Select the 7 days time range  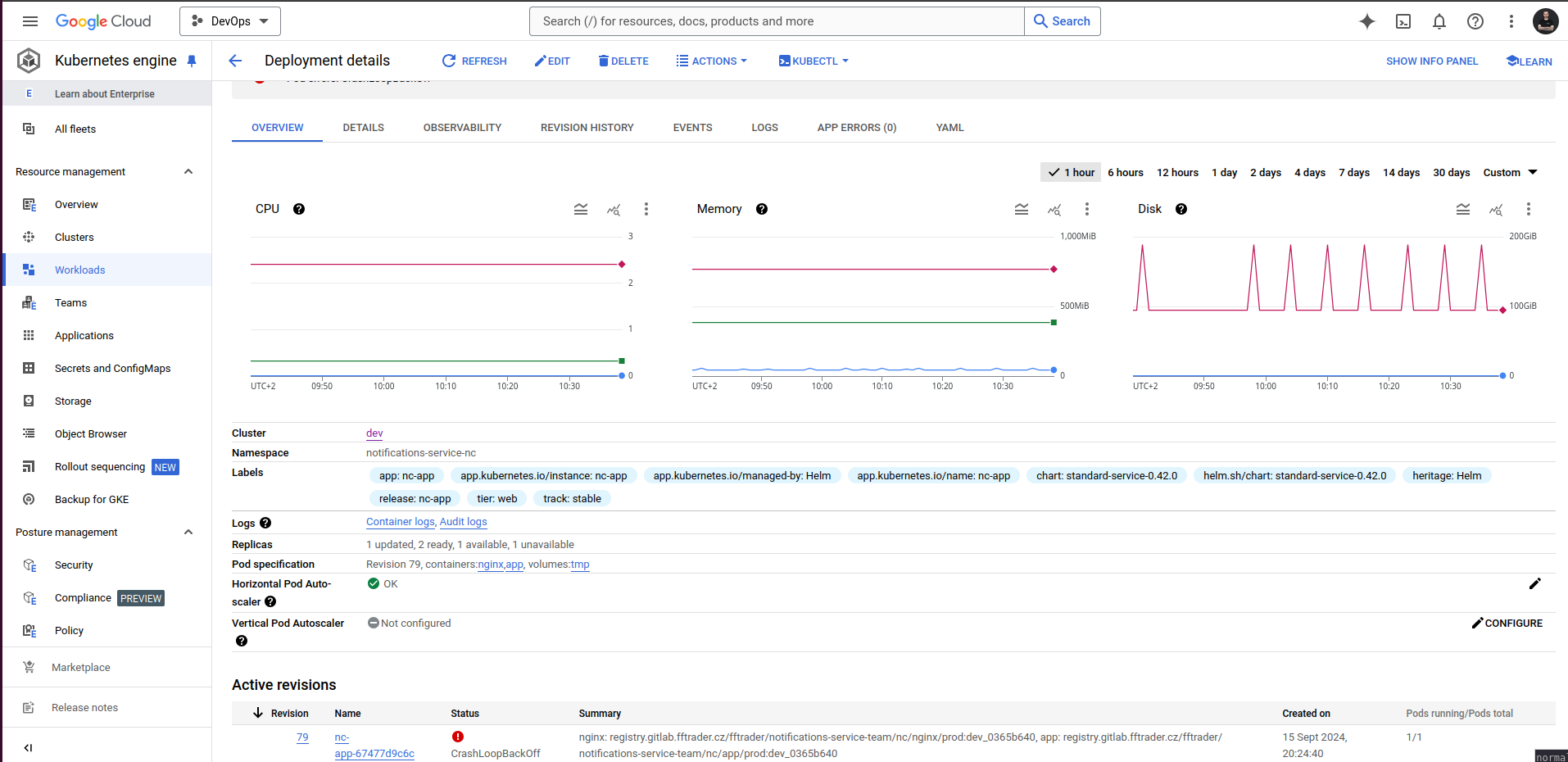[1353, 172]
